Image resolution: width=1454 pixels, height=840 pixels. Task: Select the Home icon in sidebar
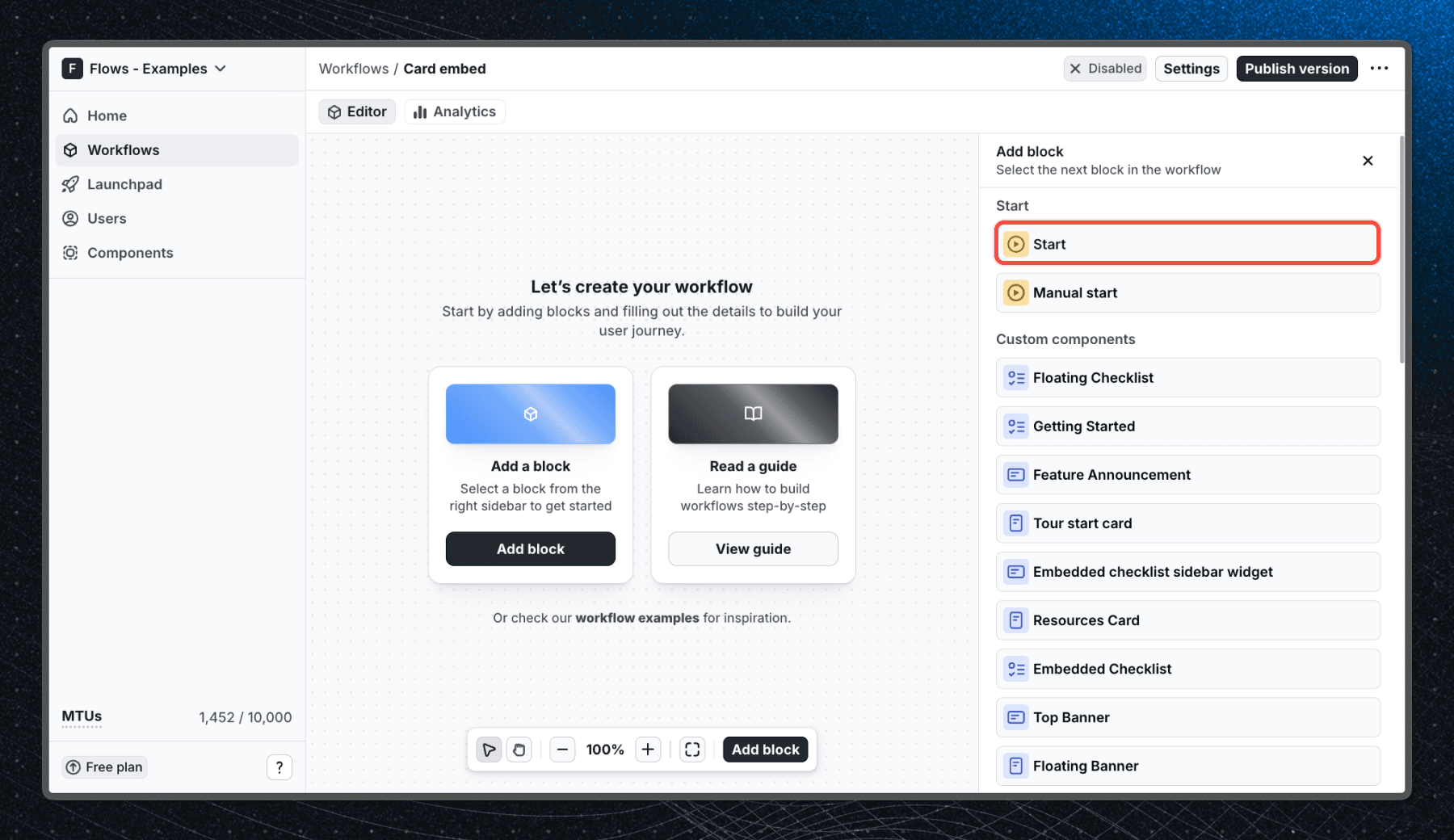coord(71,115)
